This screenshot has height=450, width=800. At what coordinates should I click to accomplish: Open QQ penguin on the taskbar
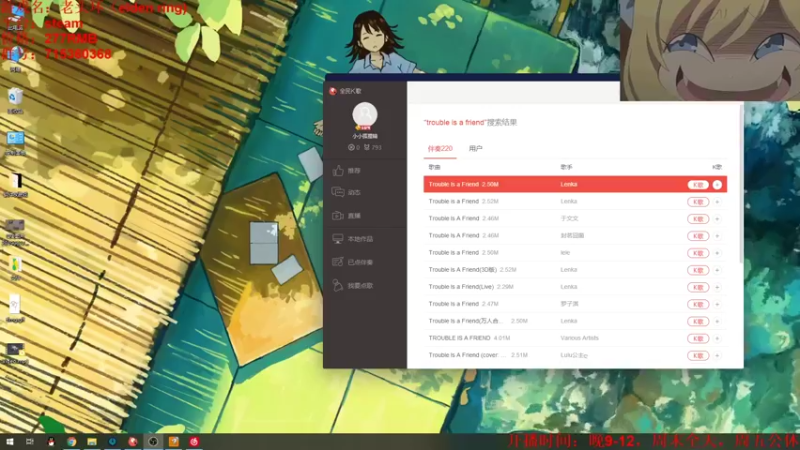51,441
